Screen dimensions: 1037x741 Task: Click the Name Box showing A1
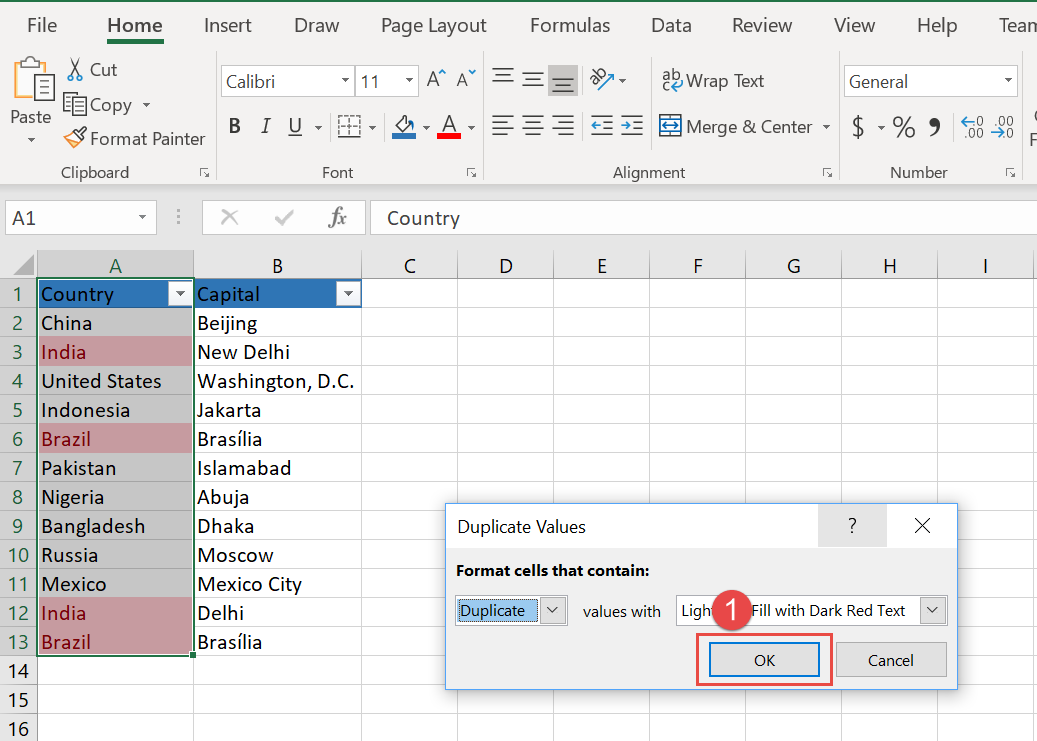point(70,217)
